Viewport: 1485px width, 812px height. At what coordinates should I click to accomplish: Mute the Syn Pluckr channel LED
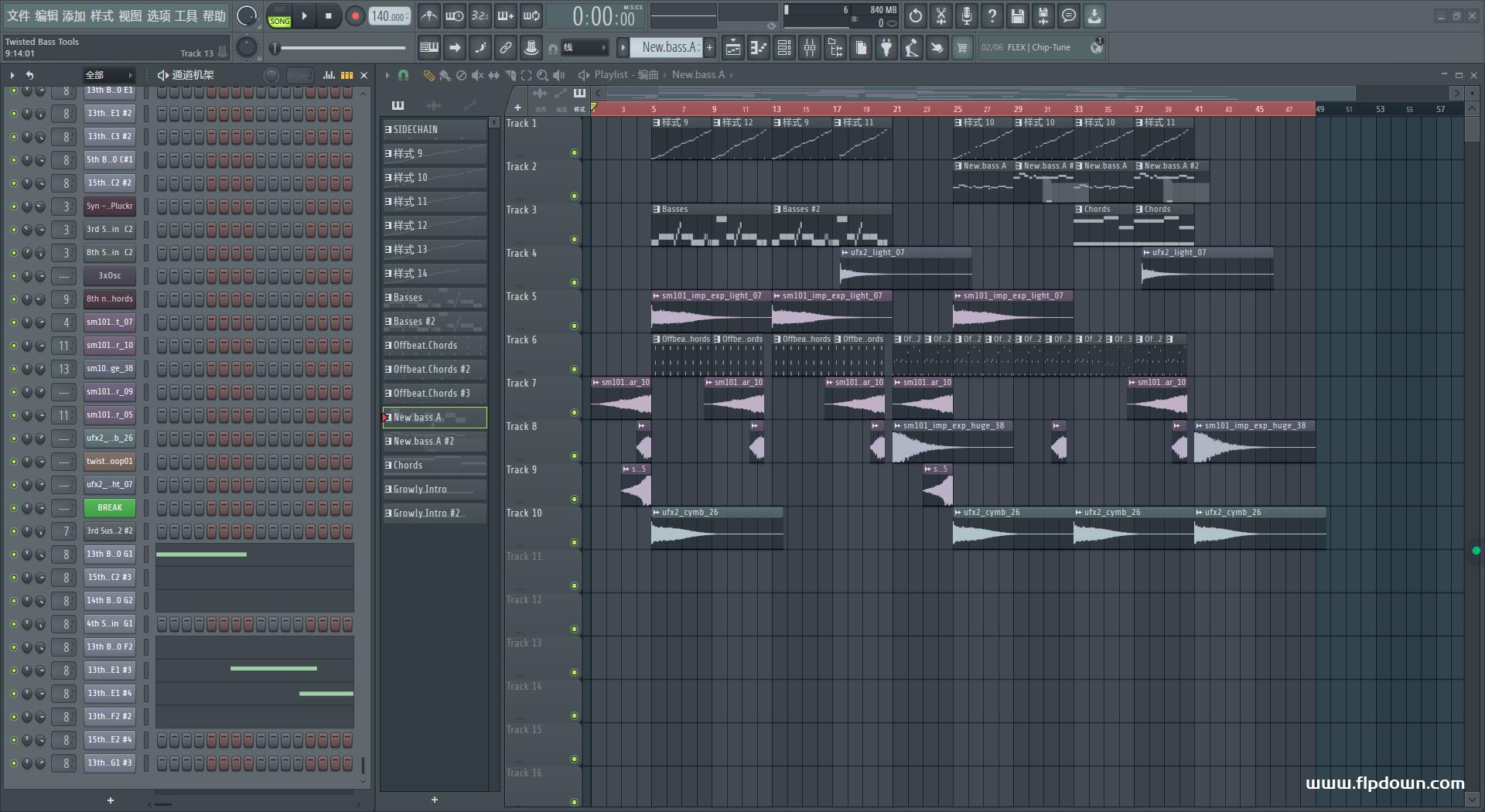(13, 206)
